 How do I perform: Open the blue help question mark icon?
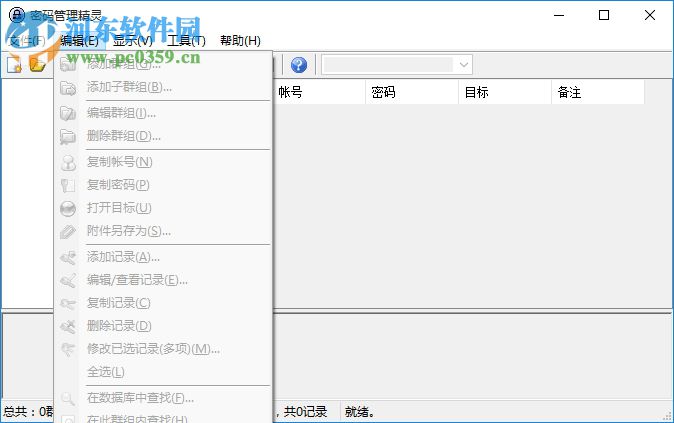tap(299, 65)
